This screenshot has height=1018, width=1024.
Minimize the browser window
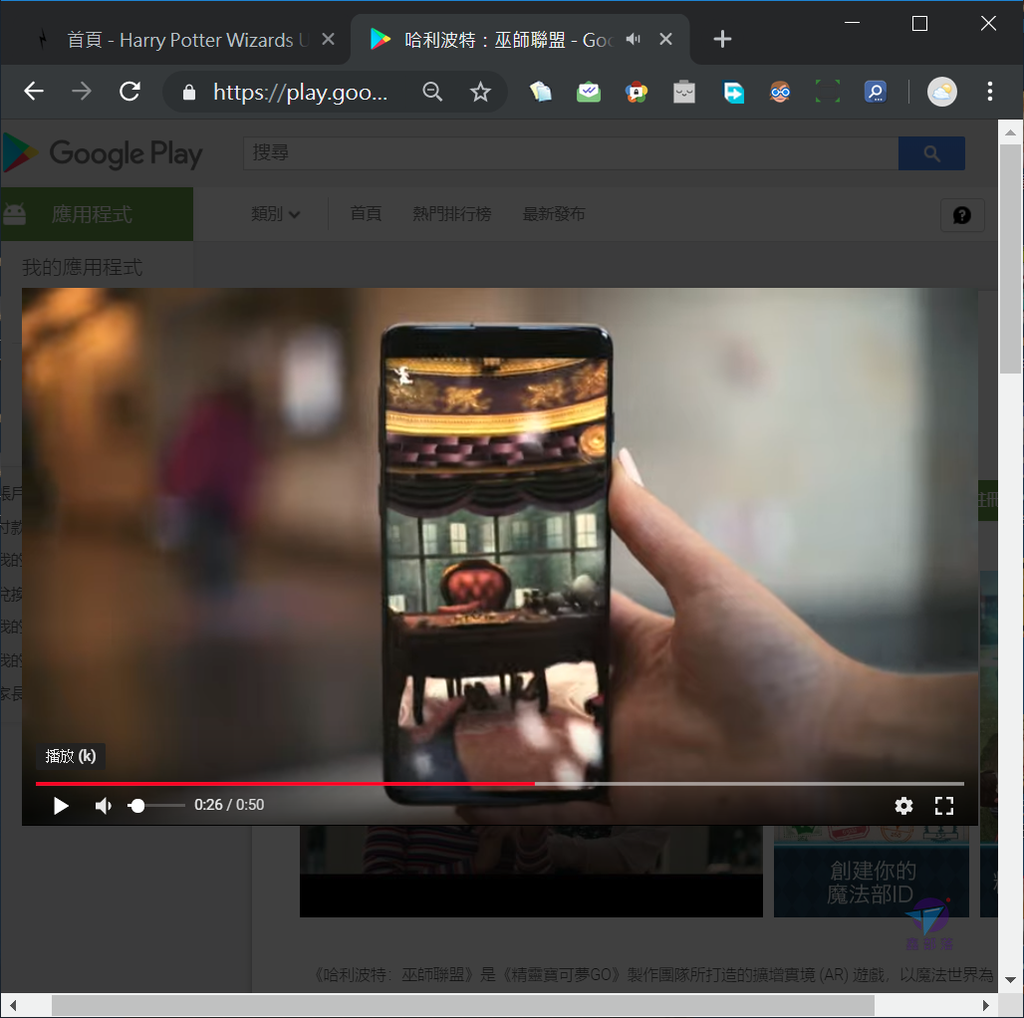click(852, 23)
